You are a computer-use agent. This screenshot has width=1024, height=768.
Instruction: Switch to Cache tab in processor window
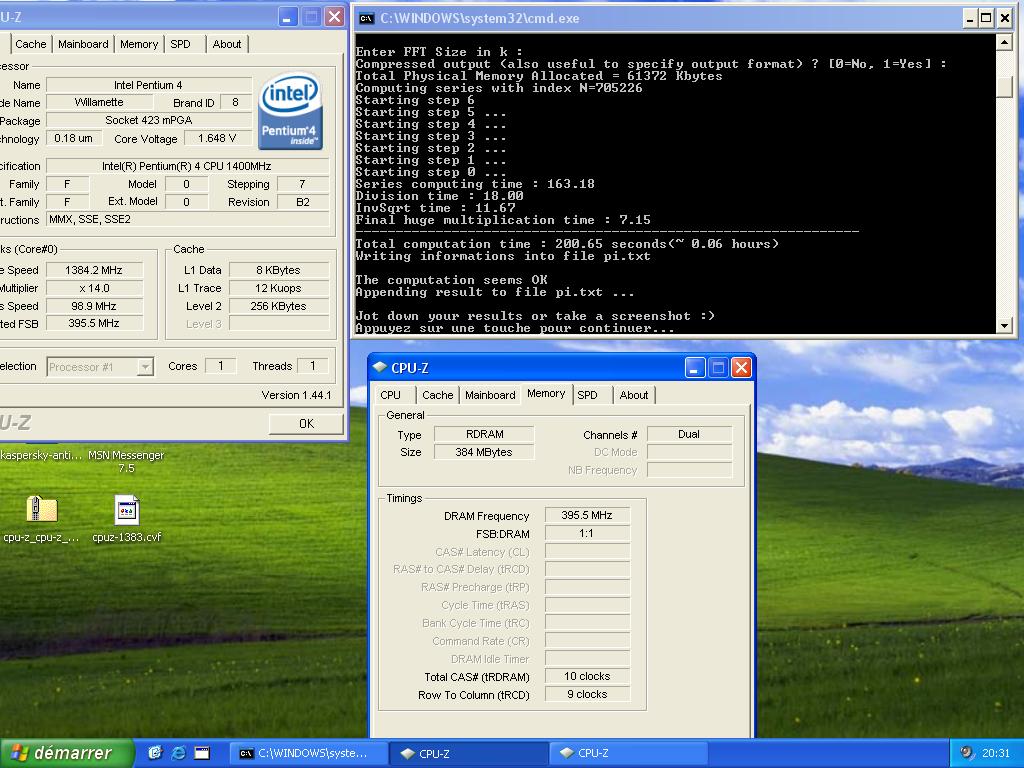pos(31,44)
